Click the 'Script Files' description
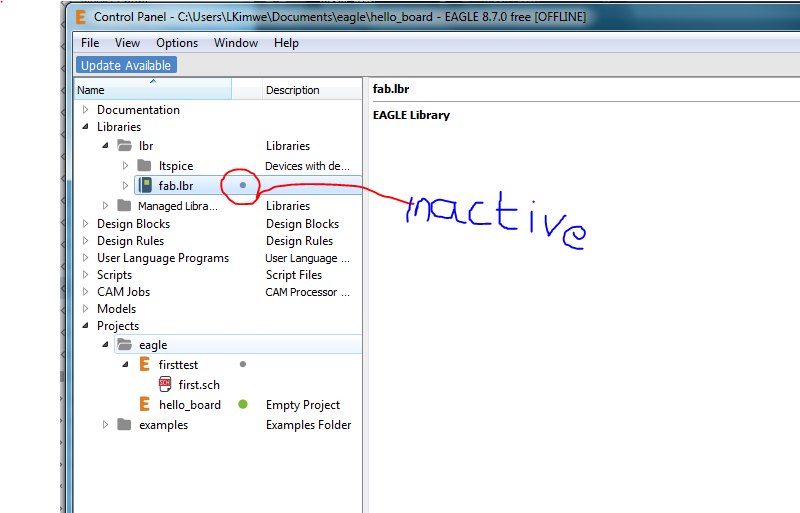This screenshot has width=800, height=513. 294,275
